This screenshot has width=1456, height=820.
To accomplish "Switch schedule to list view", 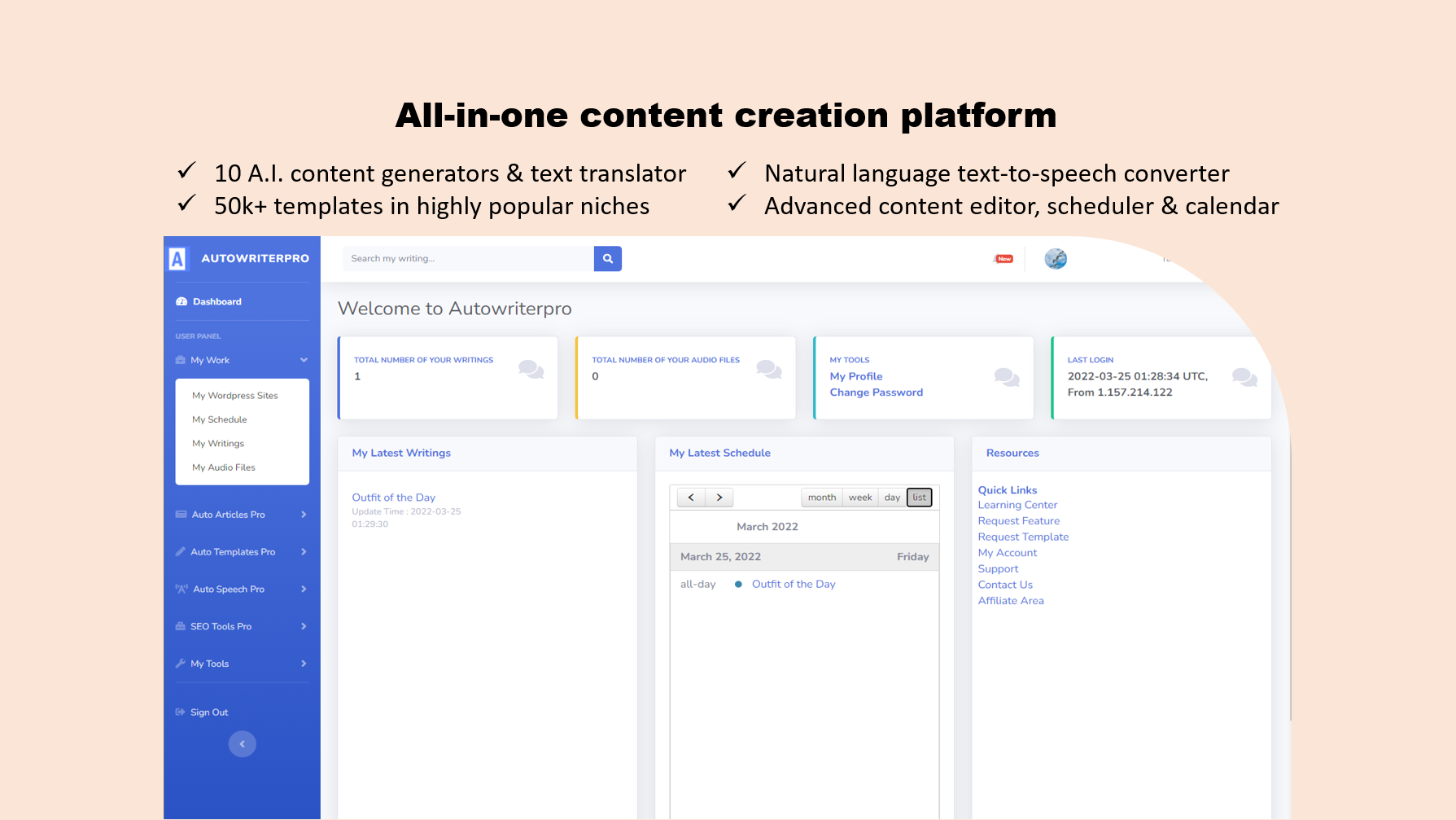I will pyautogui.click(x=920, y=498).
